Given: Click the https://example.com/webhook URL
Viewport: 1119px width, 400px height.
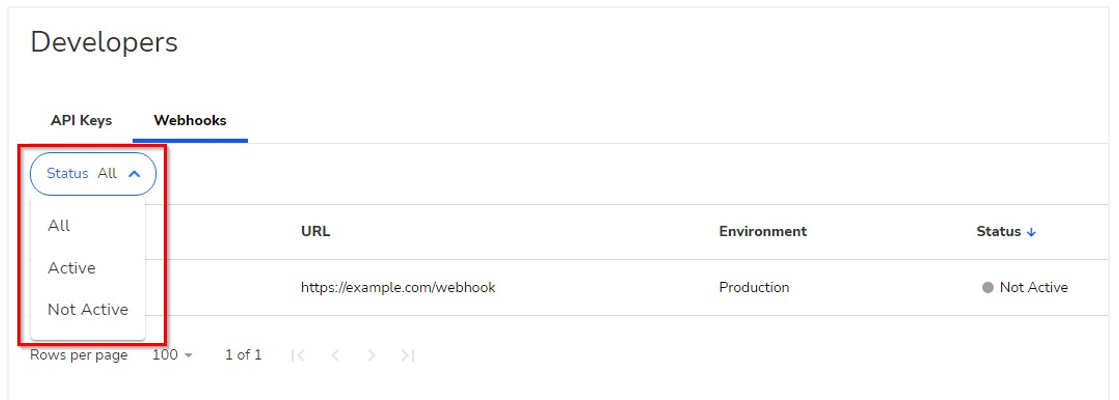Looking at the screenshot, I should click(x=398, y=287).
